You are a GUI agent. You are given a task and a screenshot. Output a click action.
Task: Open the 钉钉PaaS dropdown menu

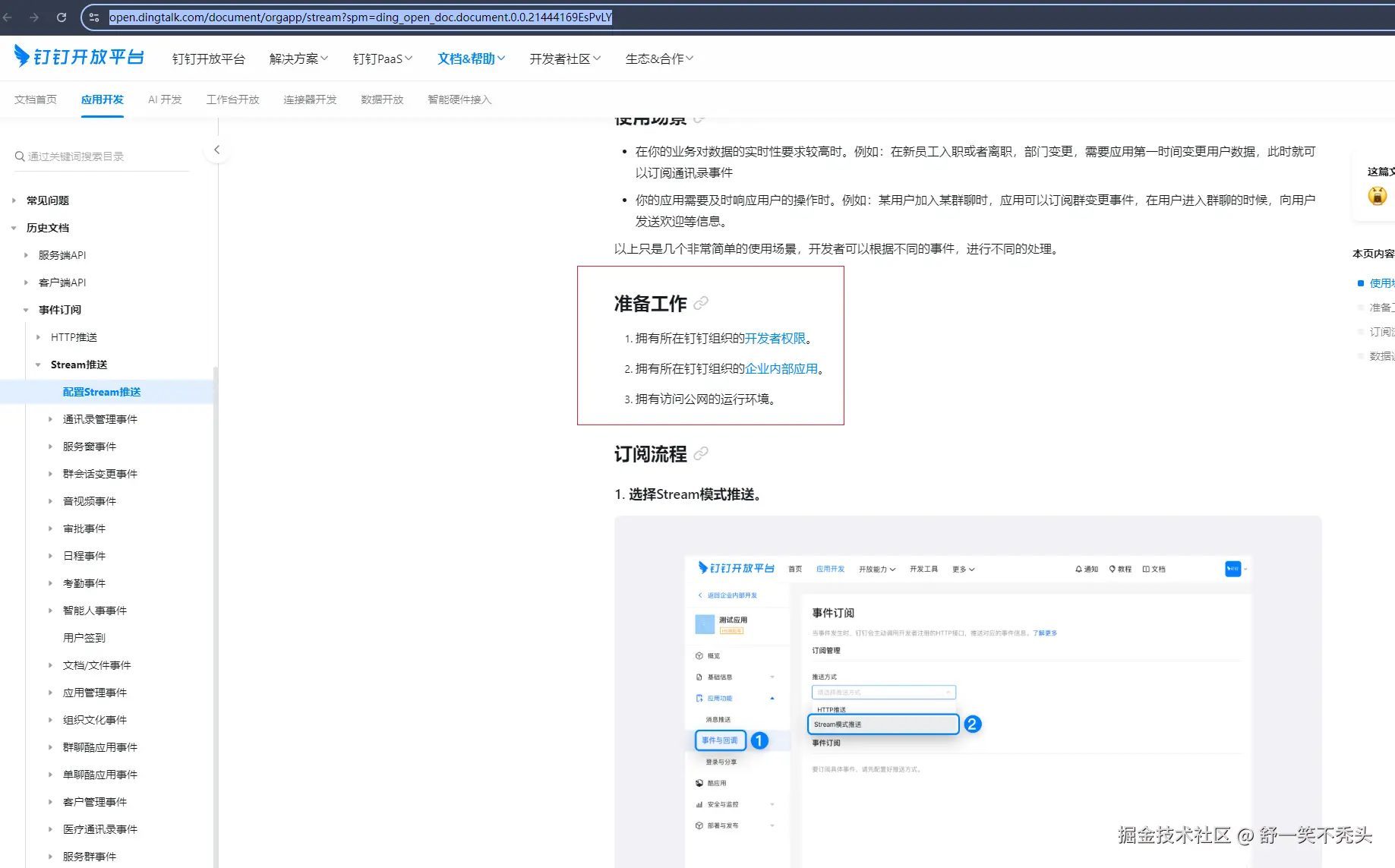click(x=383, y=58)
